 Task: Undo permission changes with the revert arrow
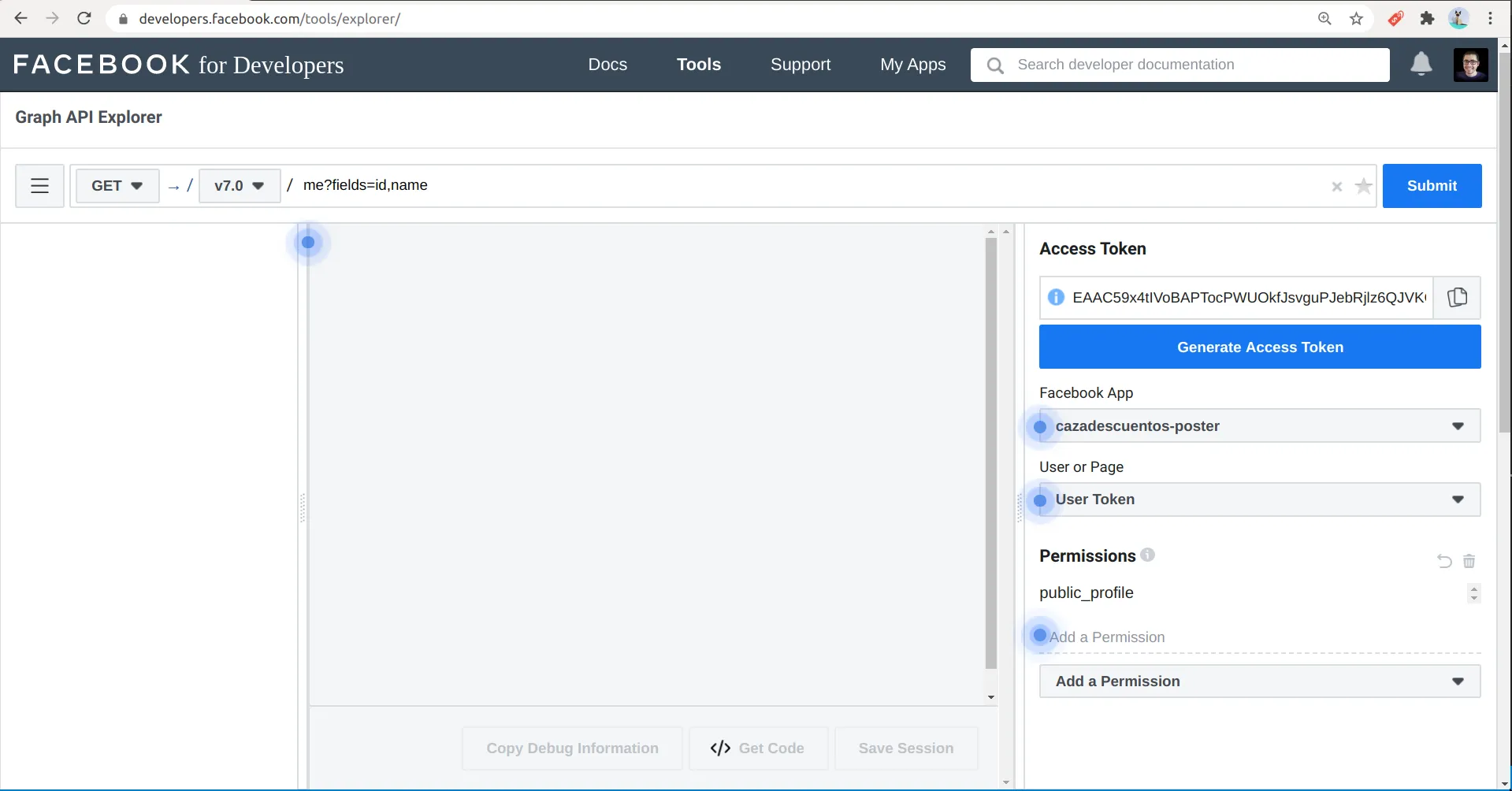(x=1443, y=561)
